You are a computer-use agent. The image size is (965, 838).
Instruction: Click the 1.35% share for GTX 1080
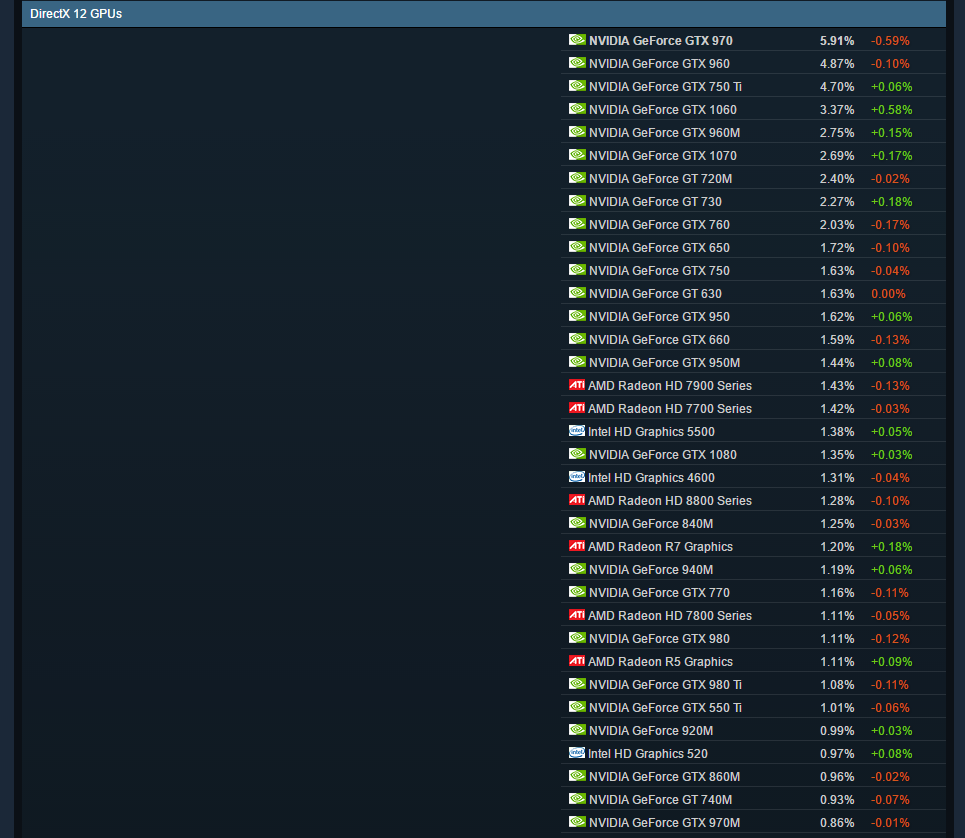pos(837,455)
